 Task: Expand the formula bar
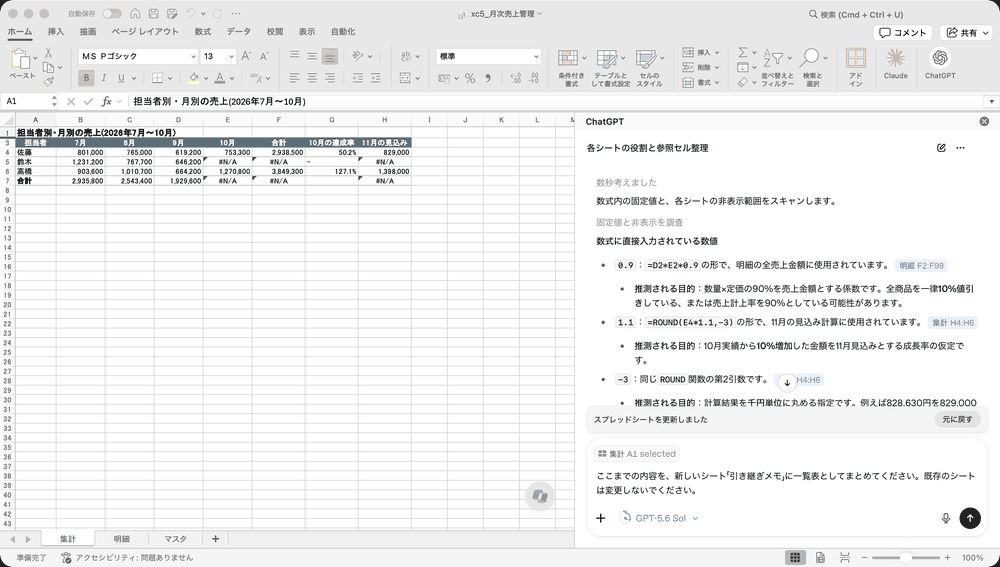tap(991, 101)
